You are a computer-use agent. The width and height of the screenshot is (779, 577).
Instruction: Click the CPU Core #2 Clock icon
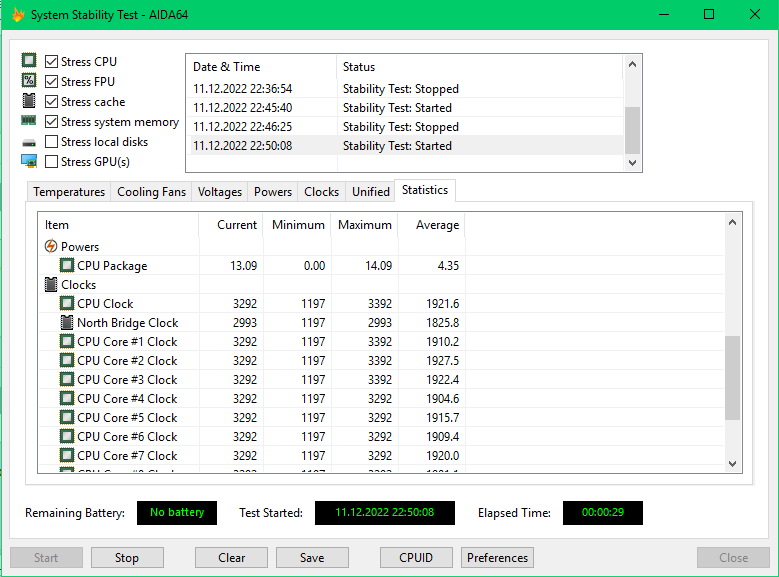tap(67, 360)
